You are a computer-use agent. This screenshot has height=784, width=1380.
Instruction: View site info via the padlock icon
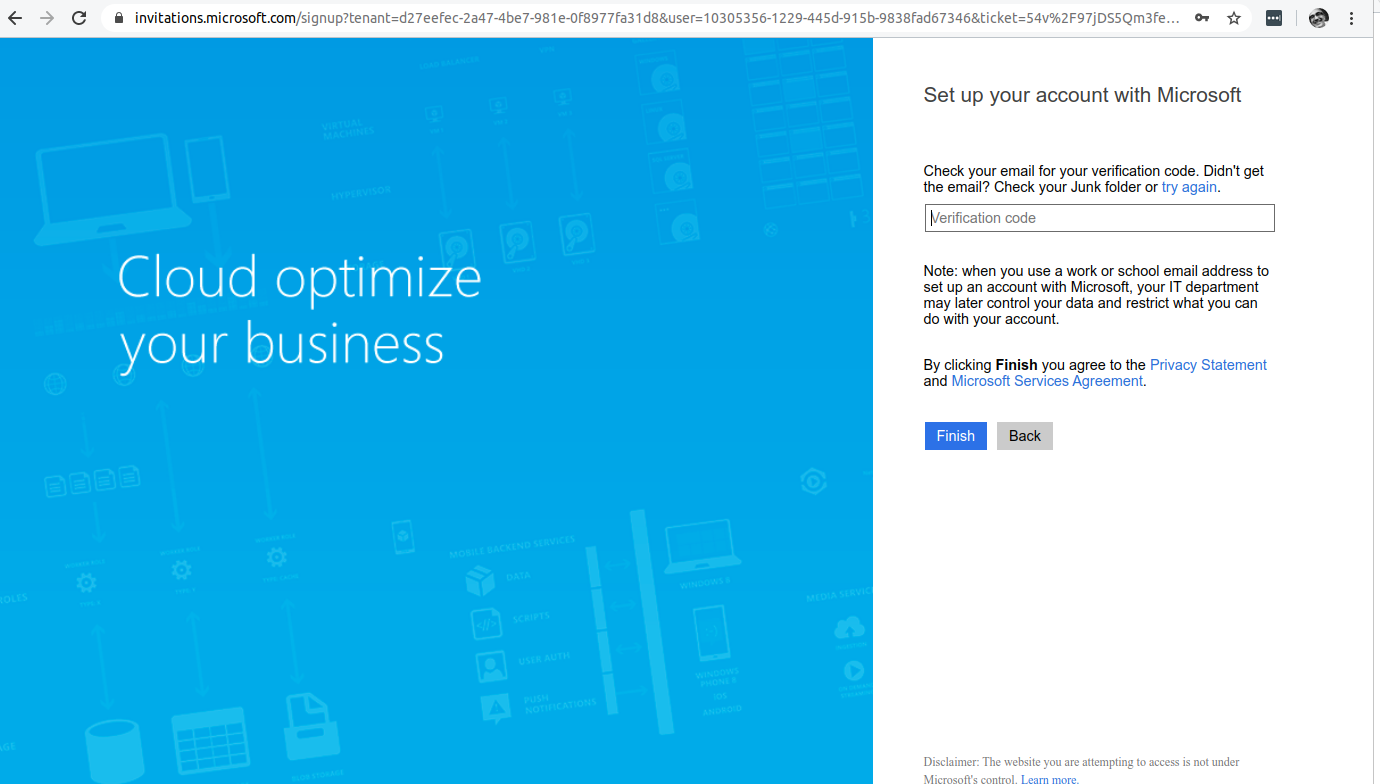pos(119,18)
